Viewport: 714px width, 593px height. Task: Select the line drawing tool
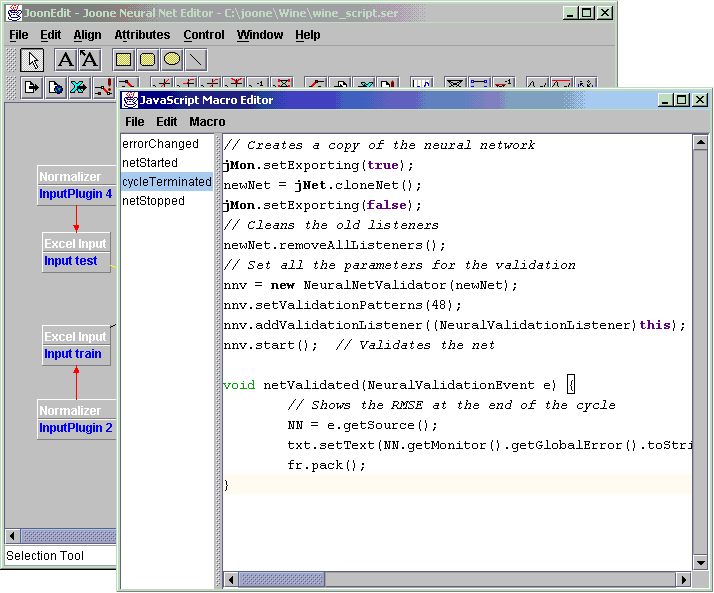(195, 60)
